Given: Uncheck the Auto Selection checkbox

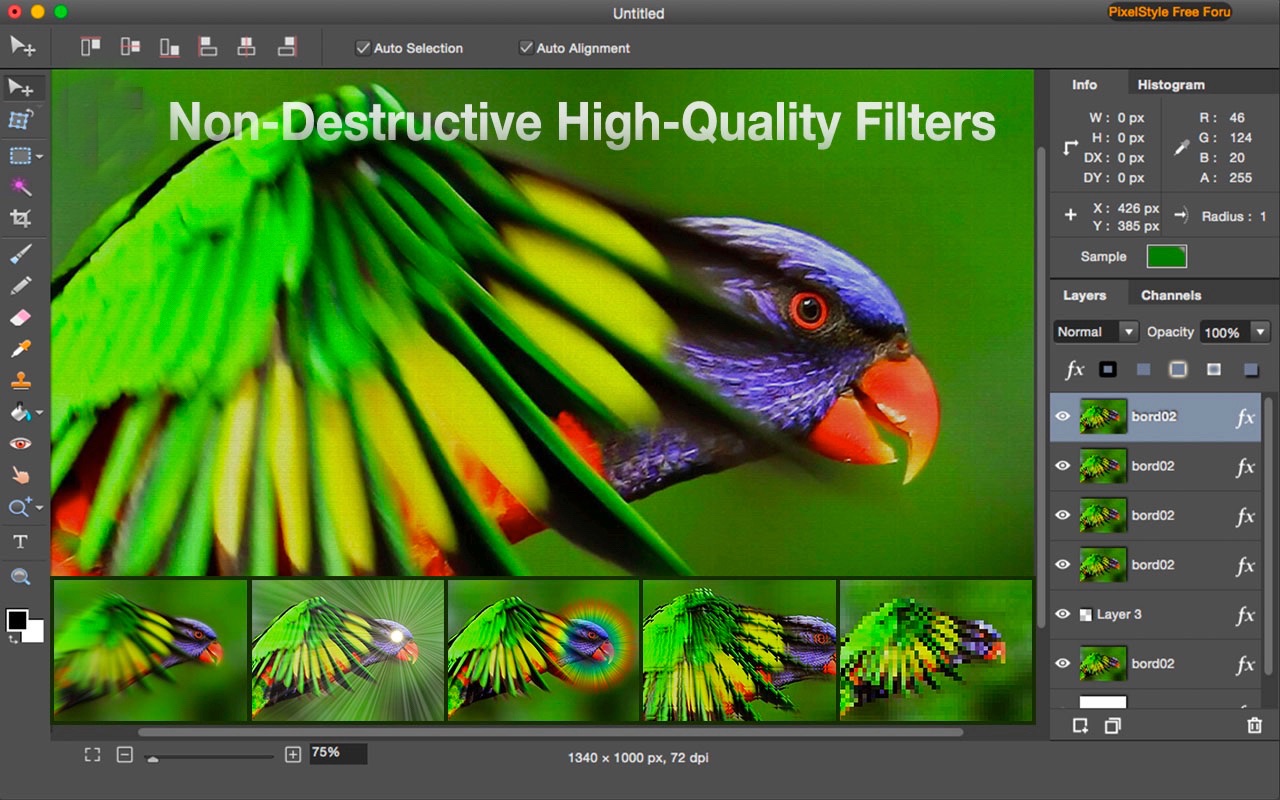Looking at the screenshot, I should (x=363, y=48).
